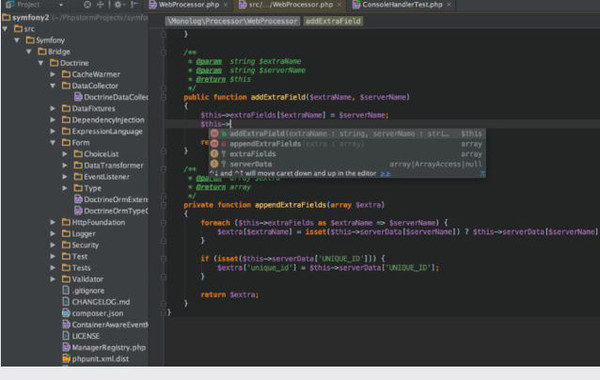Viewport: 600px width, 380px height.
Task: Click the pi icon in completion popup footer
Action: [x=483, y=174]
